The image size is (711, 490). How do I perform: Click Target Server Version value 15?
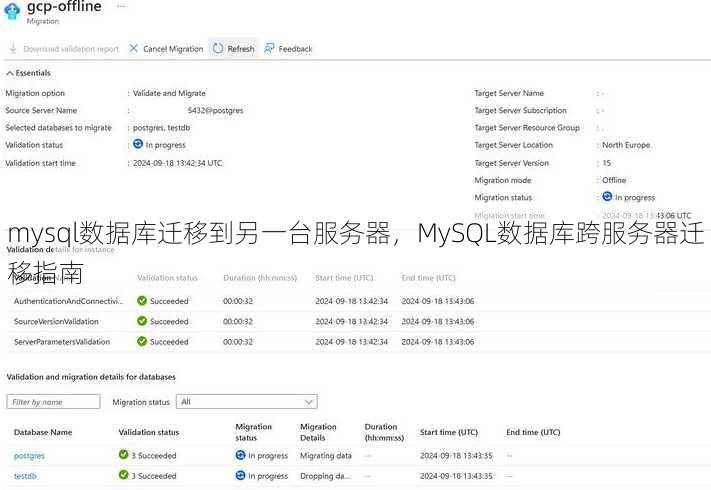point(607,163)
